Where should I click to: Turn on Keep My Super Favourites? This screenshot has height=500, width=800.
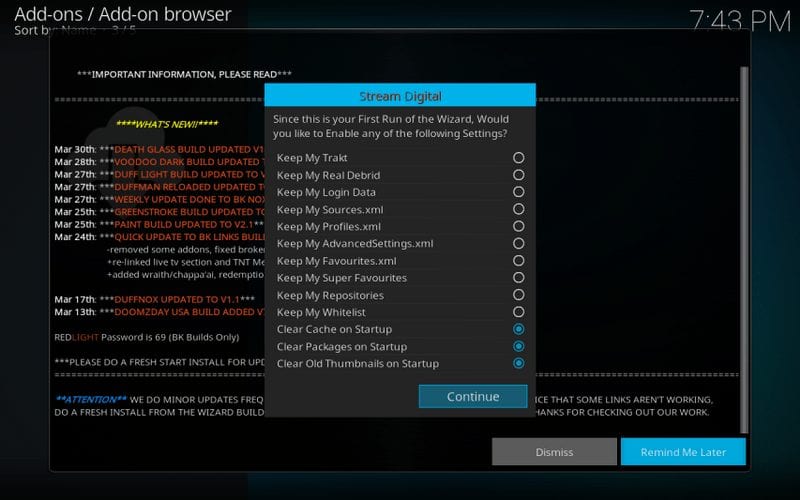pyautogui.click(x=518, y=278)
